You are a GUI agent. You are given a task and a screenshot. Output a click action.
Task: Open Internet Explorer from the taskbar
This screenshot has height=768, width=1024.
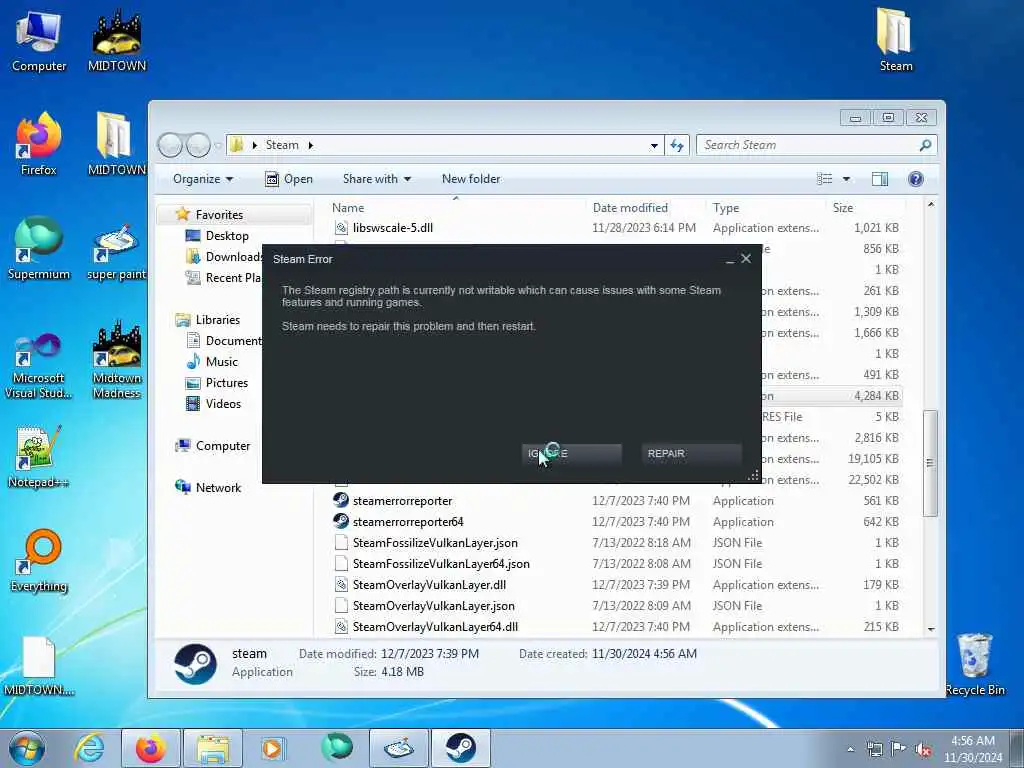click(89, 748)
